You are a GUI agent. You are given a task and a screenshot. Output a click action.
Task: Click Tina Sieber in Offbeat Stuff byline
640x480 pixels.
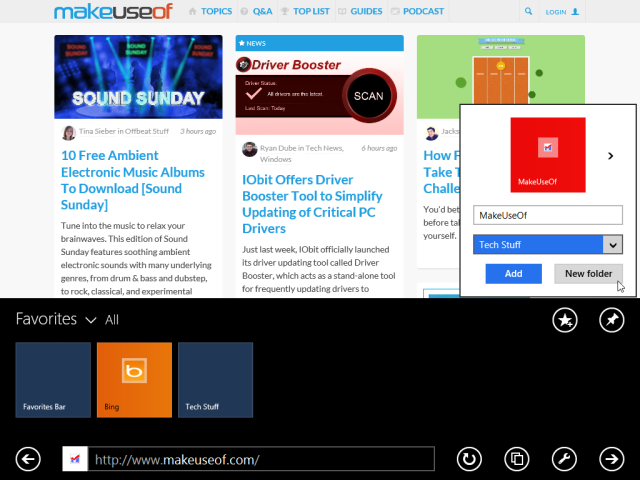pyautogui.click(x=124, y=131)
